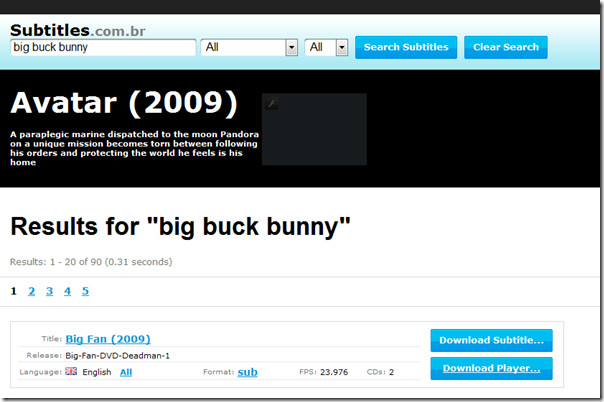This screenshot has width=604, height=402.
Task: Open the wider All dropdown beside the search field
Action: pyautogui.click(x=249, y=47)
